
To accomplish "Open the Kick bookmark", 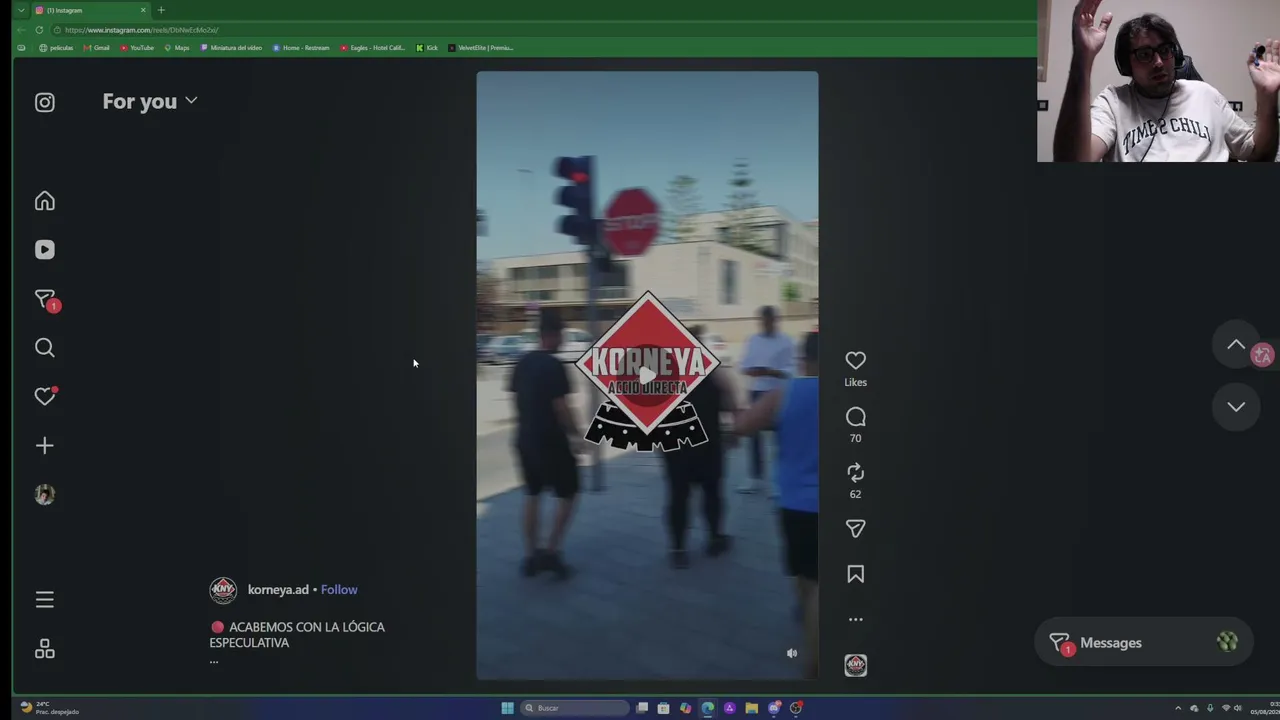I will (427, 48).
